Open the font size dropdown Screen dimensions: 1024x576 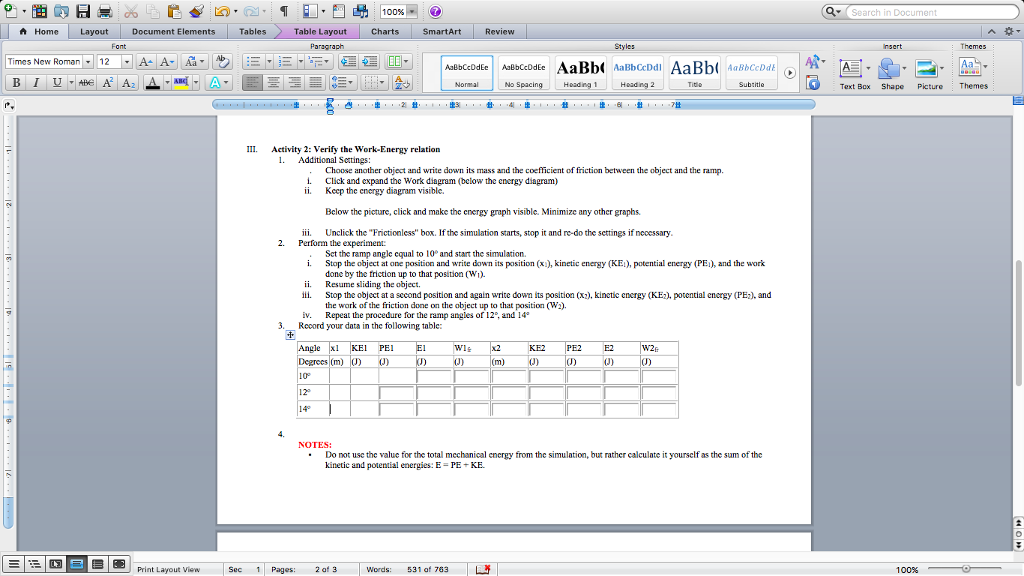126,61
